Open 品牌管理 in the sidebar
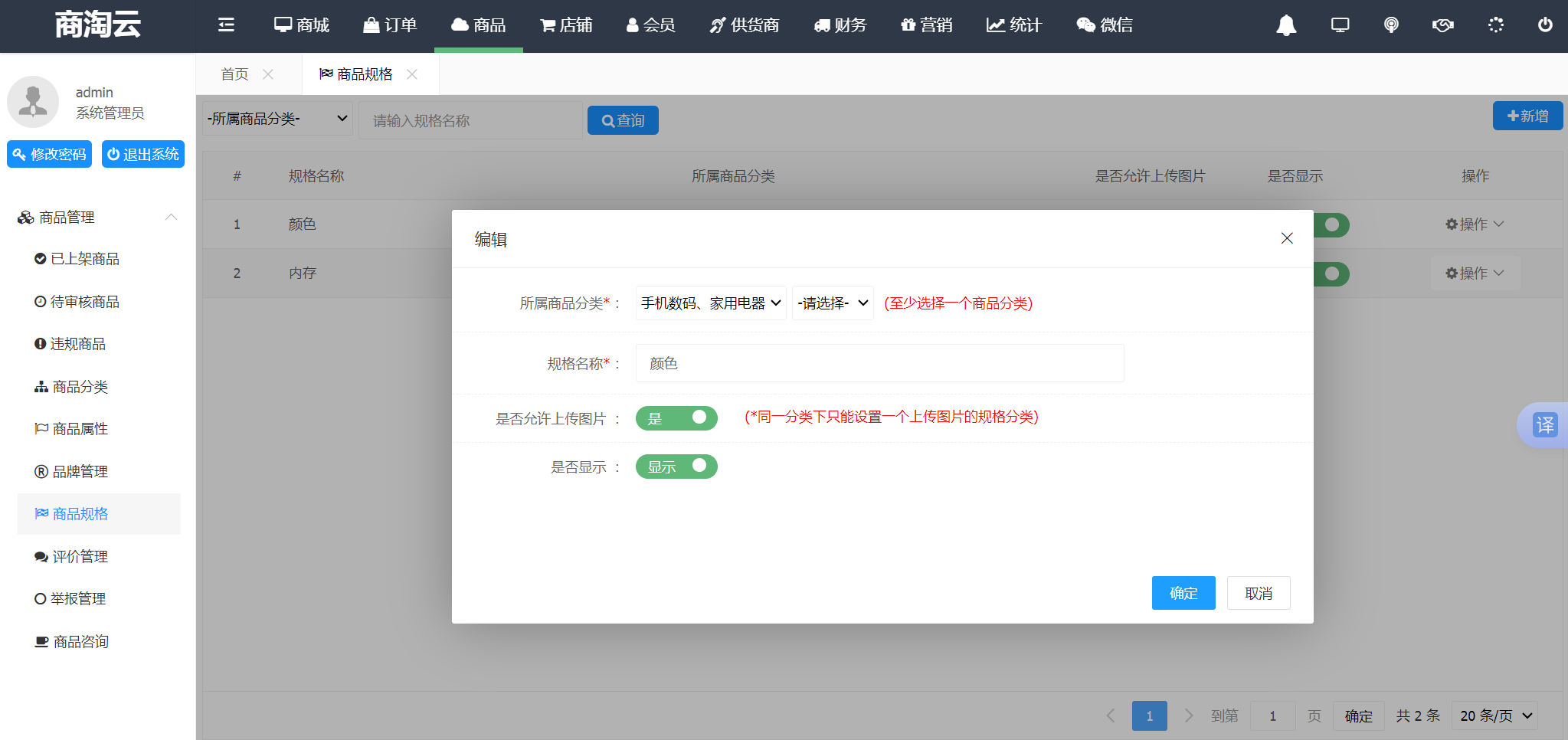Viewport: 1568px width, 740px height. 80,472
